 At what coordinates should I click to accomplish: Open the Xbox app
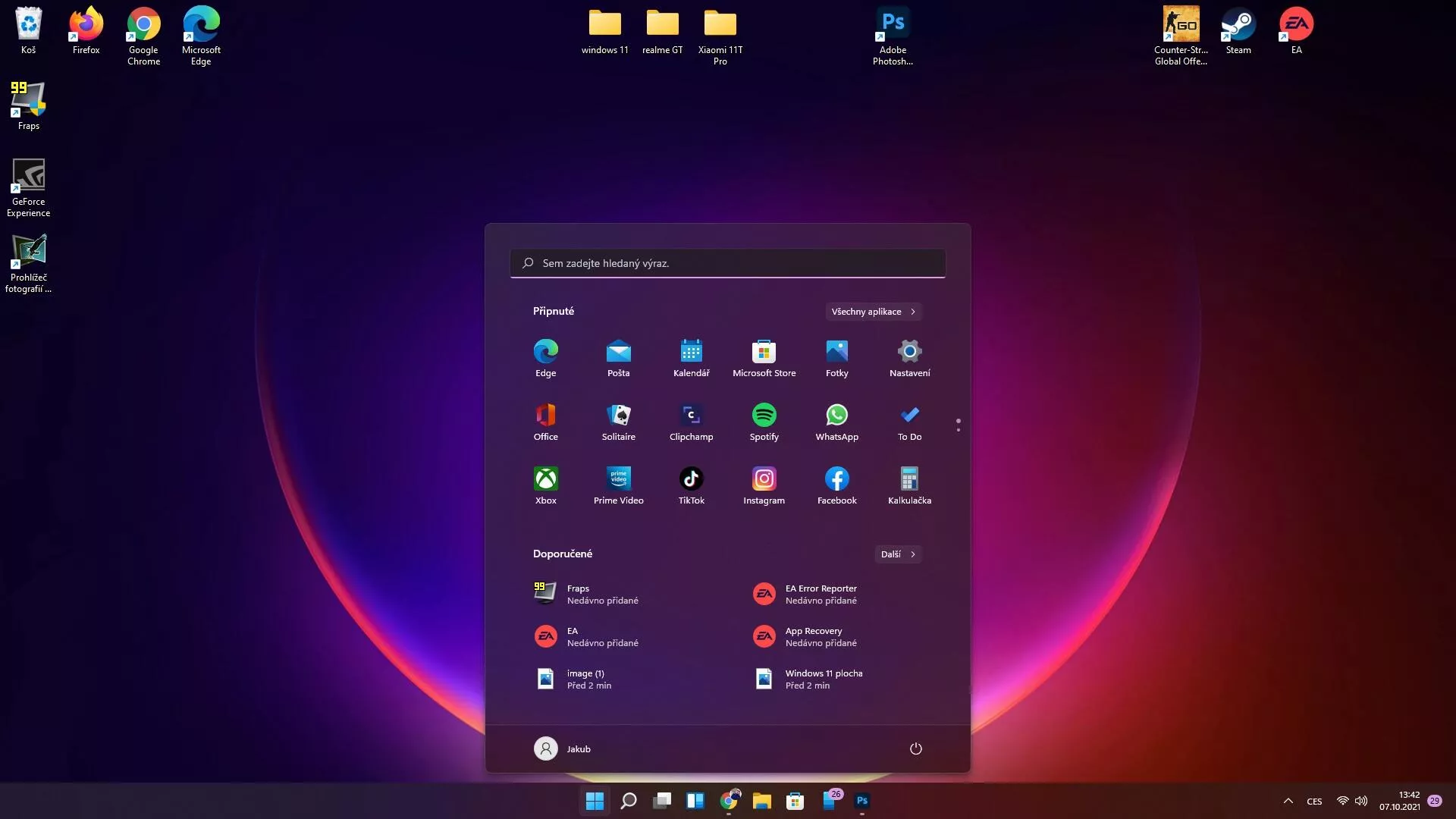545,485
